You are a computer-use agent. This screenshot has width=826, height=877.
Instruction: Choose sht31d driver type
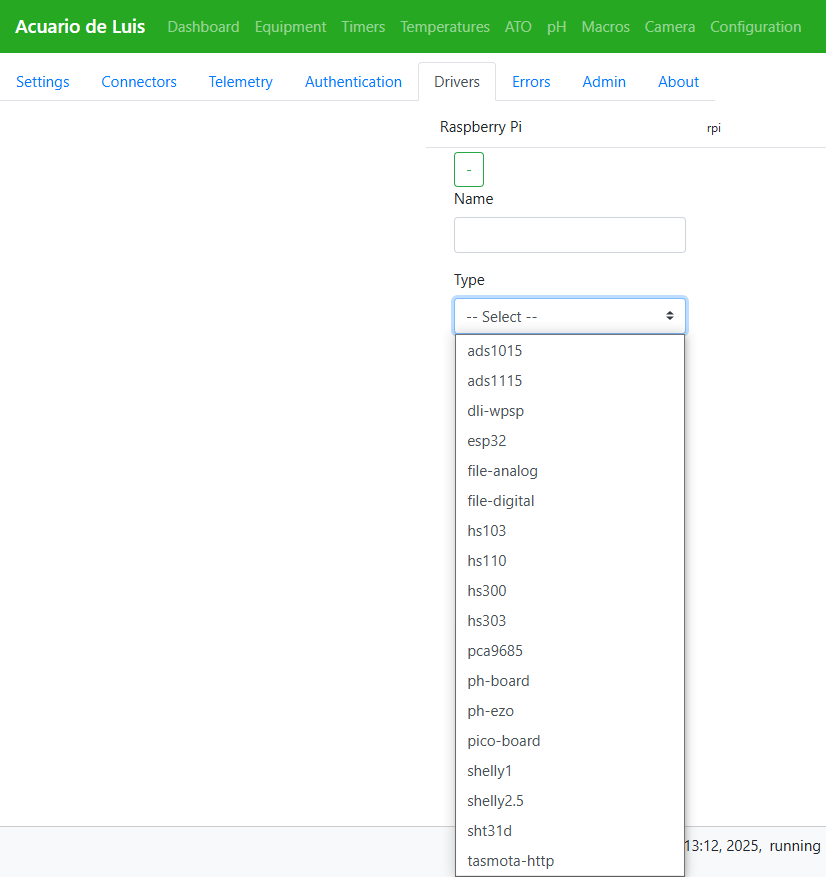[x=569, y=831]
